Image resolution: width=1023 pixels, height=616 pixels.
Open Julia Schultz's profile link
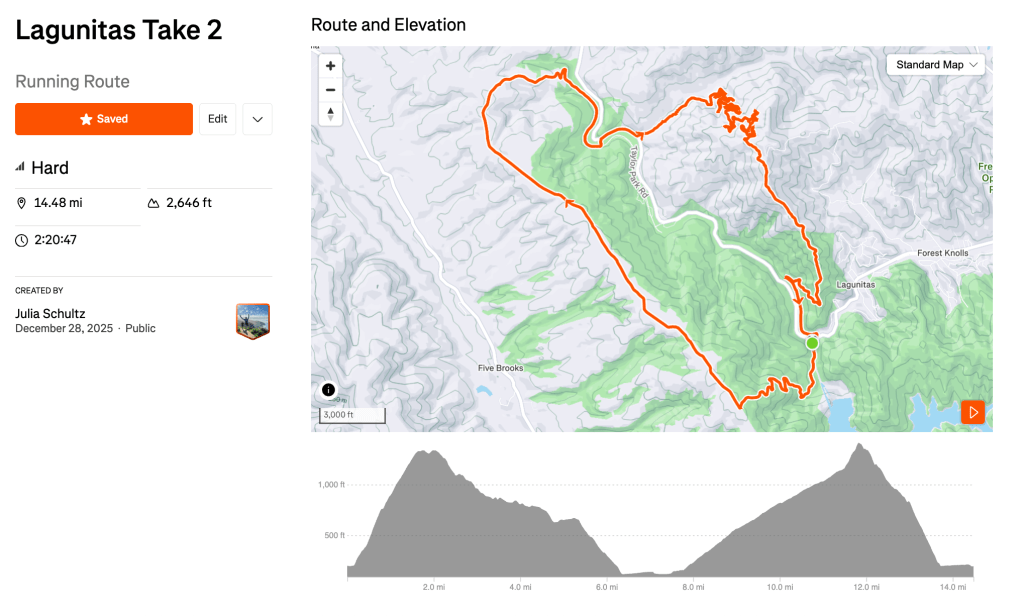pos(50,314)
